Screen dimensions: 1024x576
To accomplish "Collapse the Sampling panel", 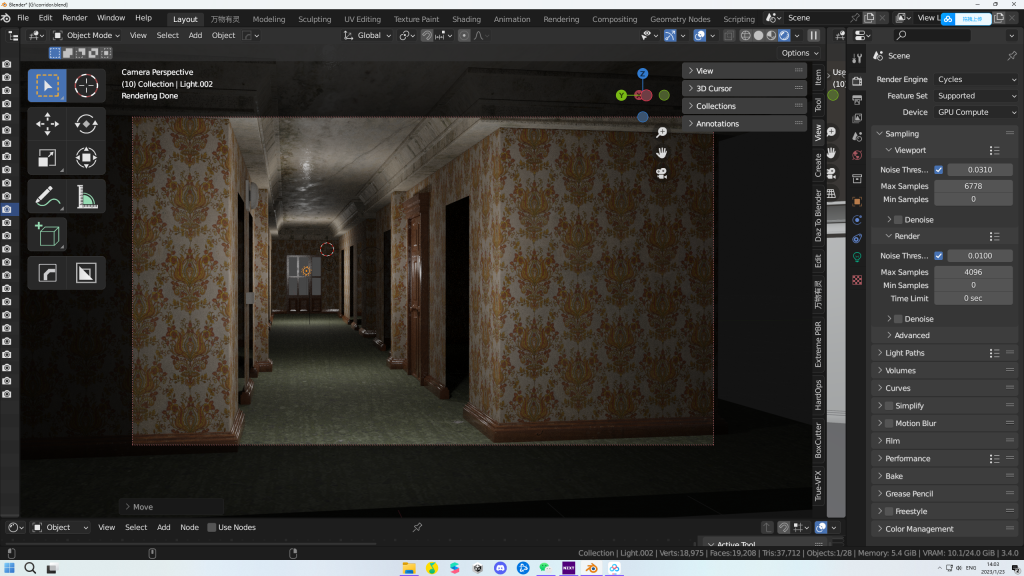I will (x=944, y=134).
